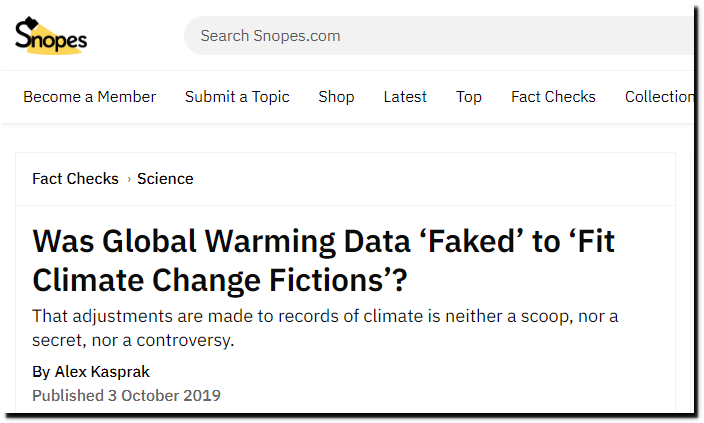
Task: Click the article subtitle about adjustments
Action: [x=325, y=328]
